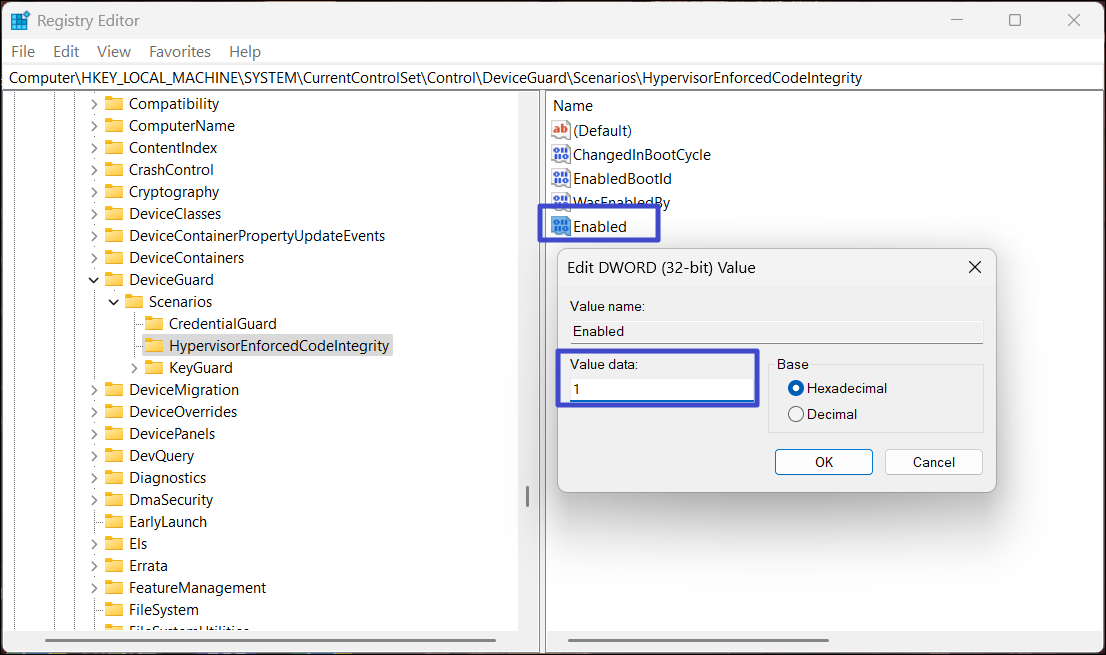Select the DeviceOverrides tree item label
Viewport: 1106px width, 655px height.
pyautogui.click(x=183, y=412)
